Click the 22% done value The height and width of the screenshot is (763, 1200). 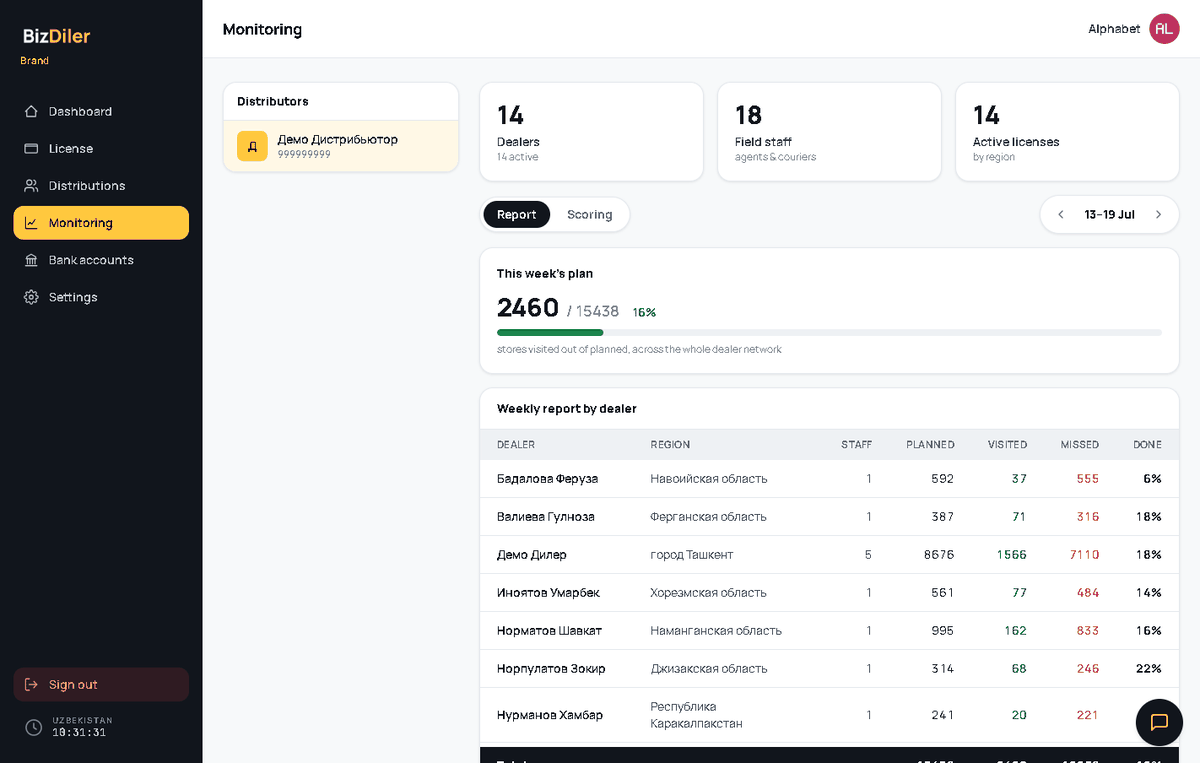(1149, 669)
